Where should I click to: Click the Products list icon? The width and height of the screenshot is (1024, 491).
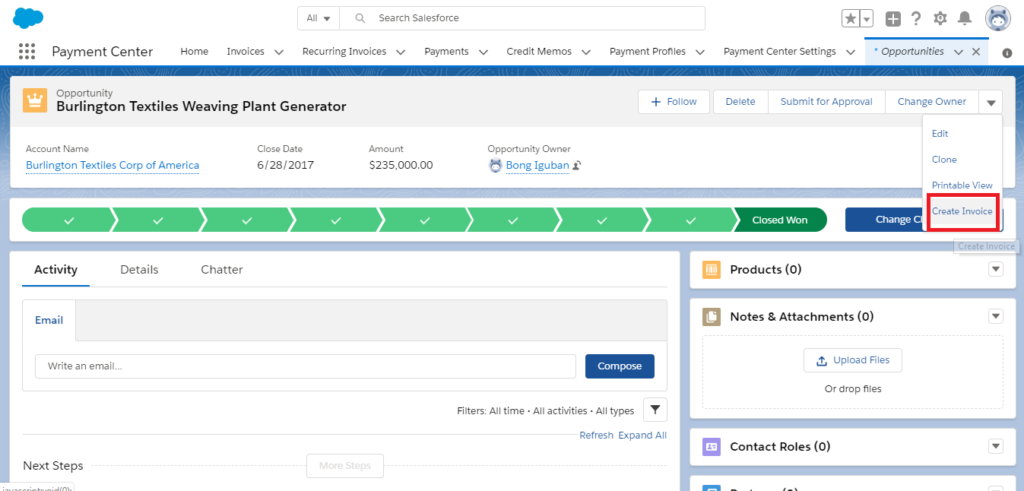pyautogui.click(x=711, y=270)
